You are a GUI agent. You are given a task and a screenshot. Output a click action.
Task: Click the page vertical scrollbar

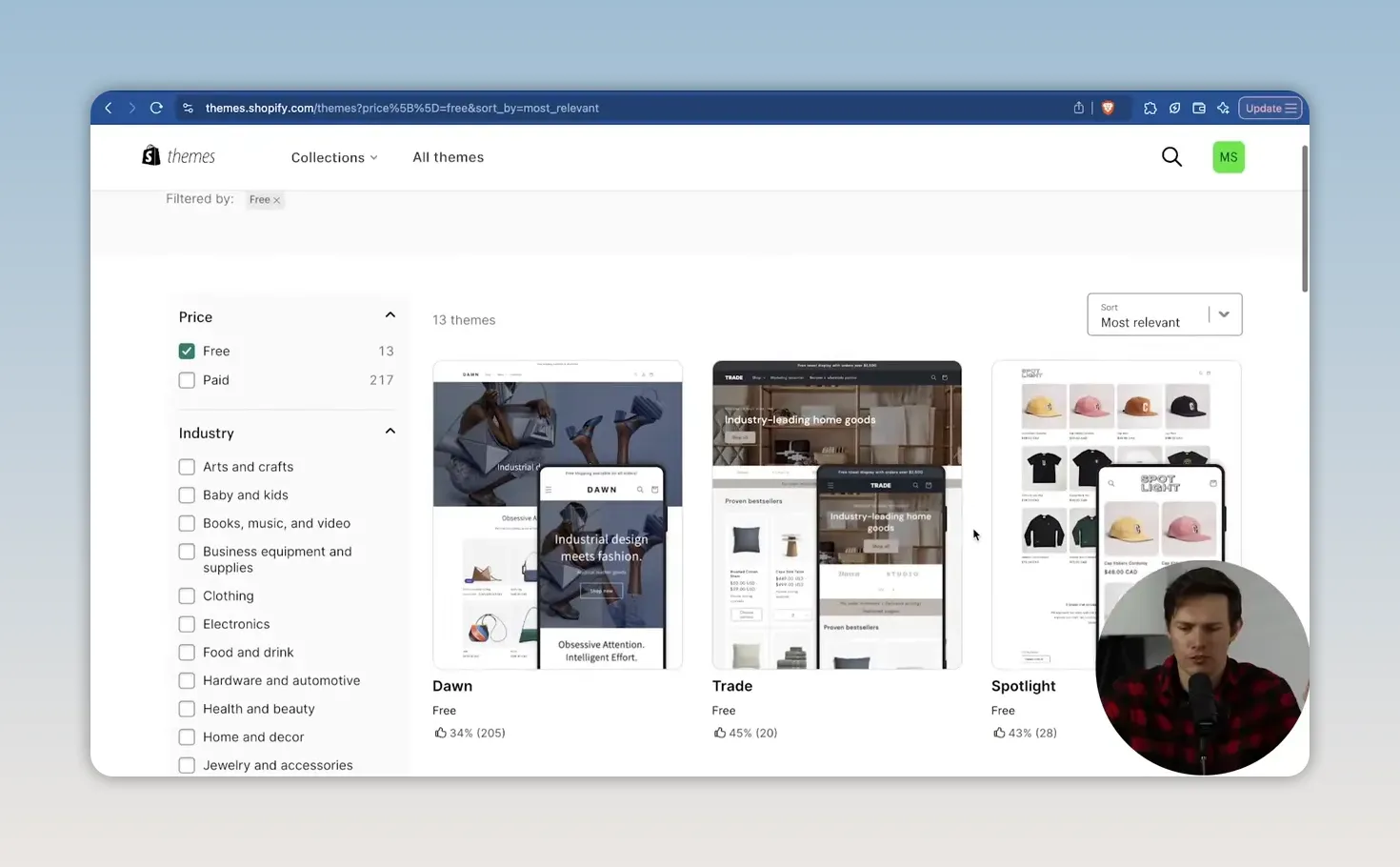pyautogui.click(x=1305, y=219)
